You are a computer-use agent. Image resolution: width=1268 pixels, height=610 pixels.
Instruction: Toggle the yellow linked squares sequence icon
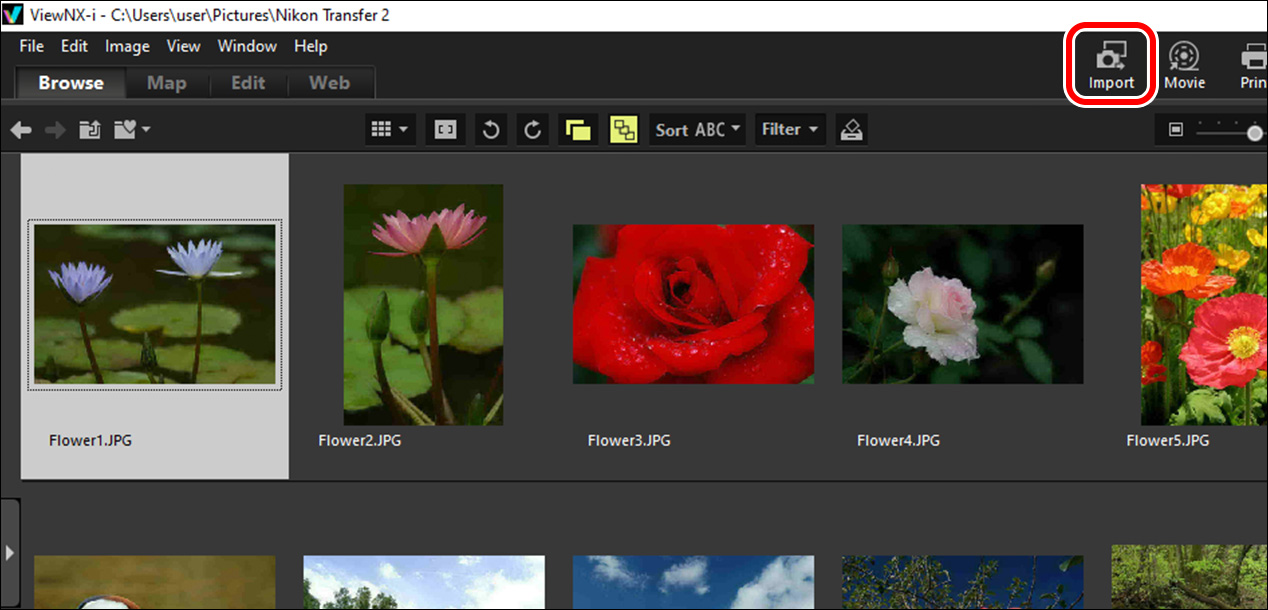point(623,130)
